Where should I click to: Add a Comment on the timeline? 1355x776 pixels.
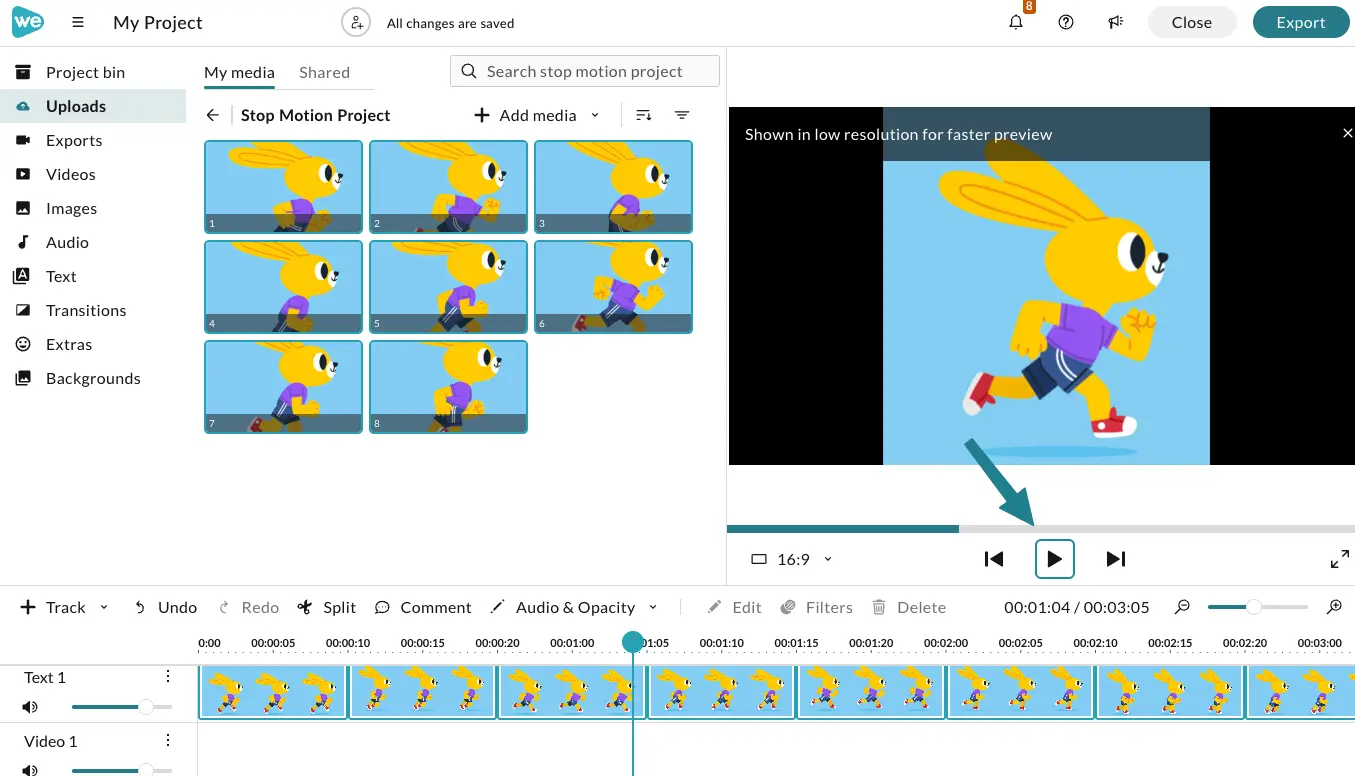pyautogui.click(x=422, y=607)
